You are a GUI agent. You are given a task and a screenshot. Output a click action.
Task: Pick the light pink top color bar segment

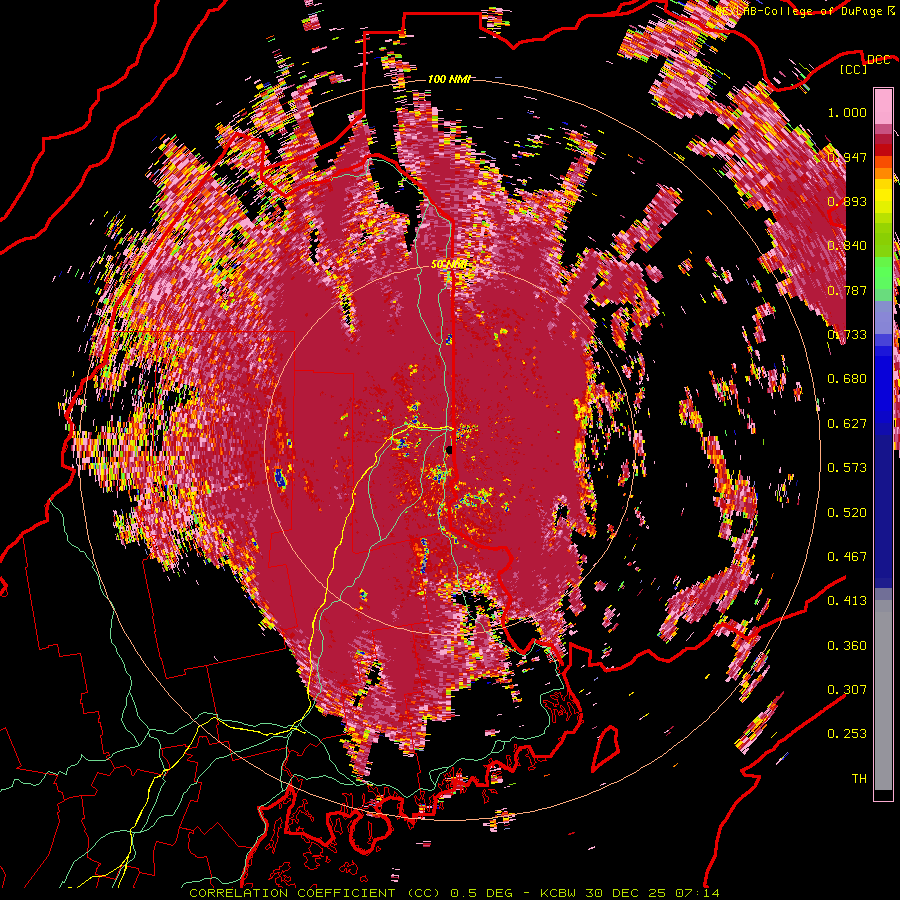pos(883,106)
